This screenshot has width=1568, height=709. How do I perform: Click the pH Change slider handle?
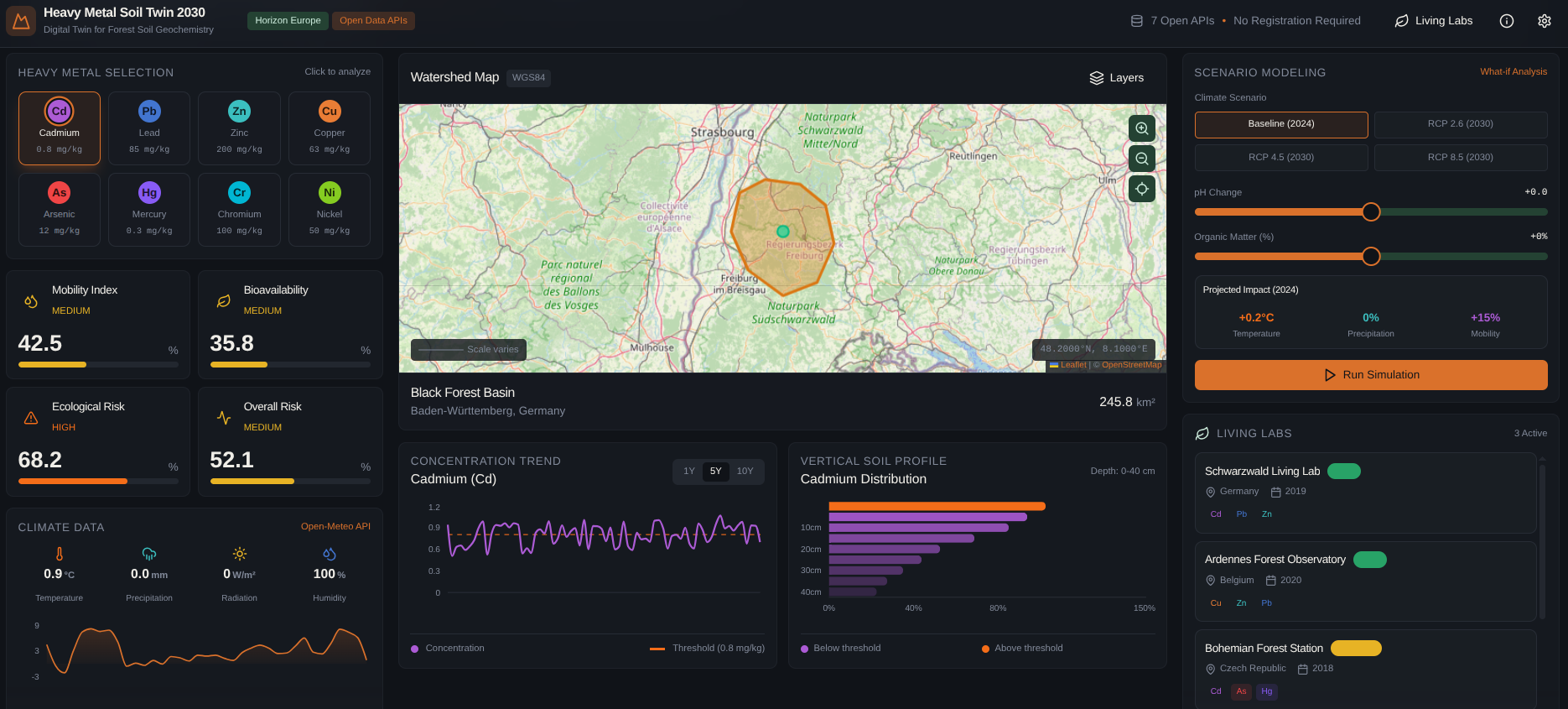1371,212
